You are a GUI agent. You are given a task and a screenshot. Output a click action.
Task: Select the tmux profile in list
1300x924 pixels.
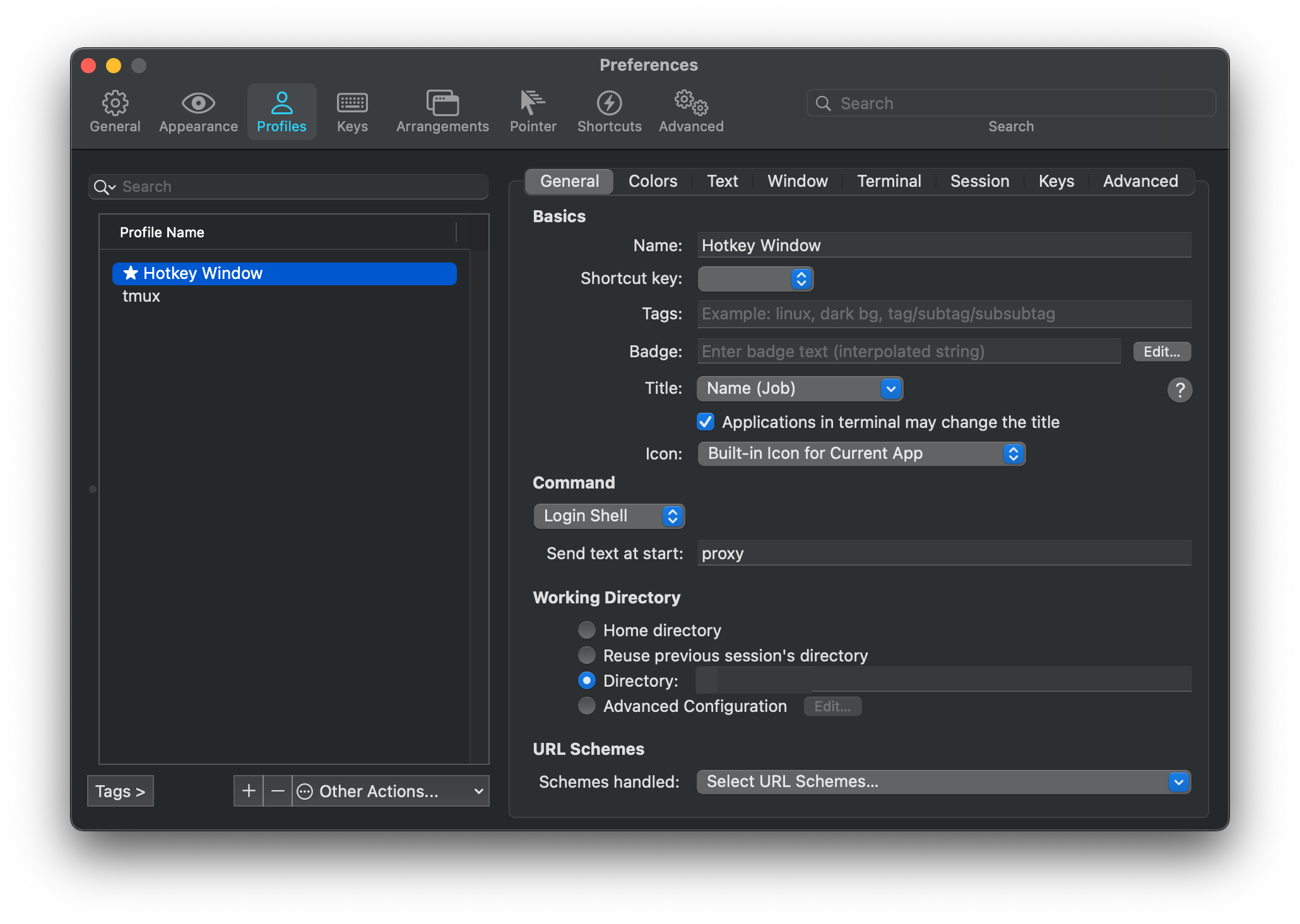(x=141, y=297)
